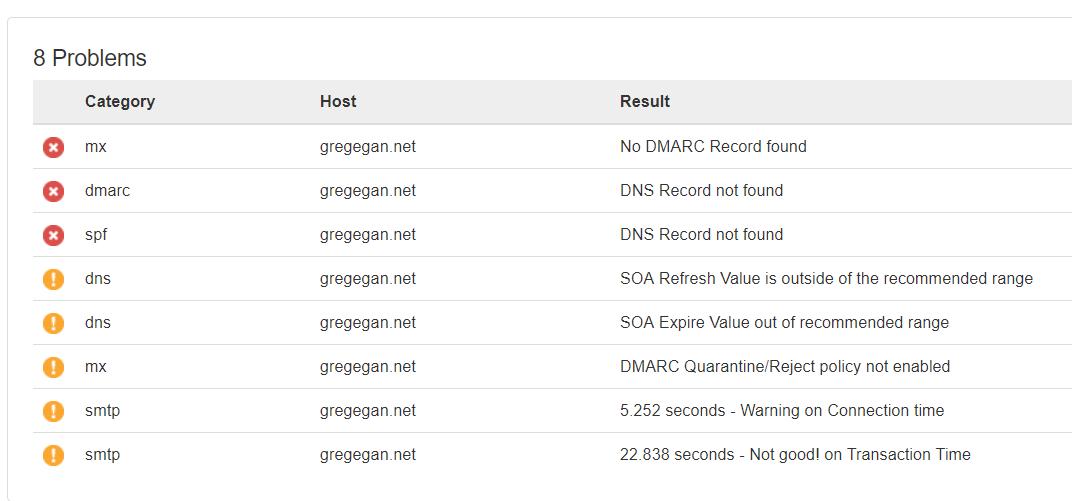Click the '8 Problems' heading

click(x=90, y=58)
